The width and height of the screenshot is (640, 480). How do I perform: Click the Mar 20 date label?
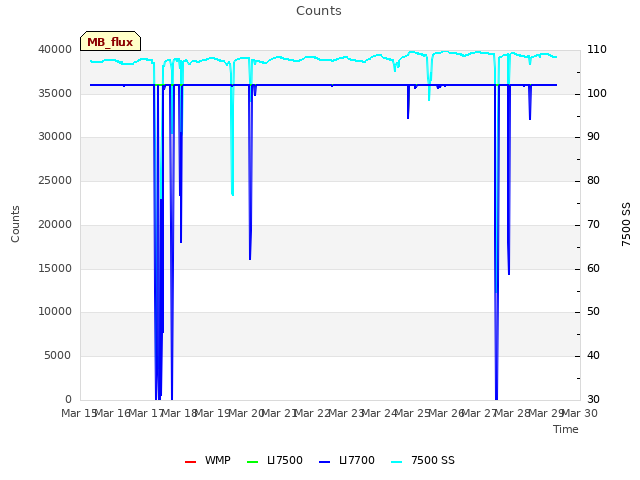coord(247,414)
